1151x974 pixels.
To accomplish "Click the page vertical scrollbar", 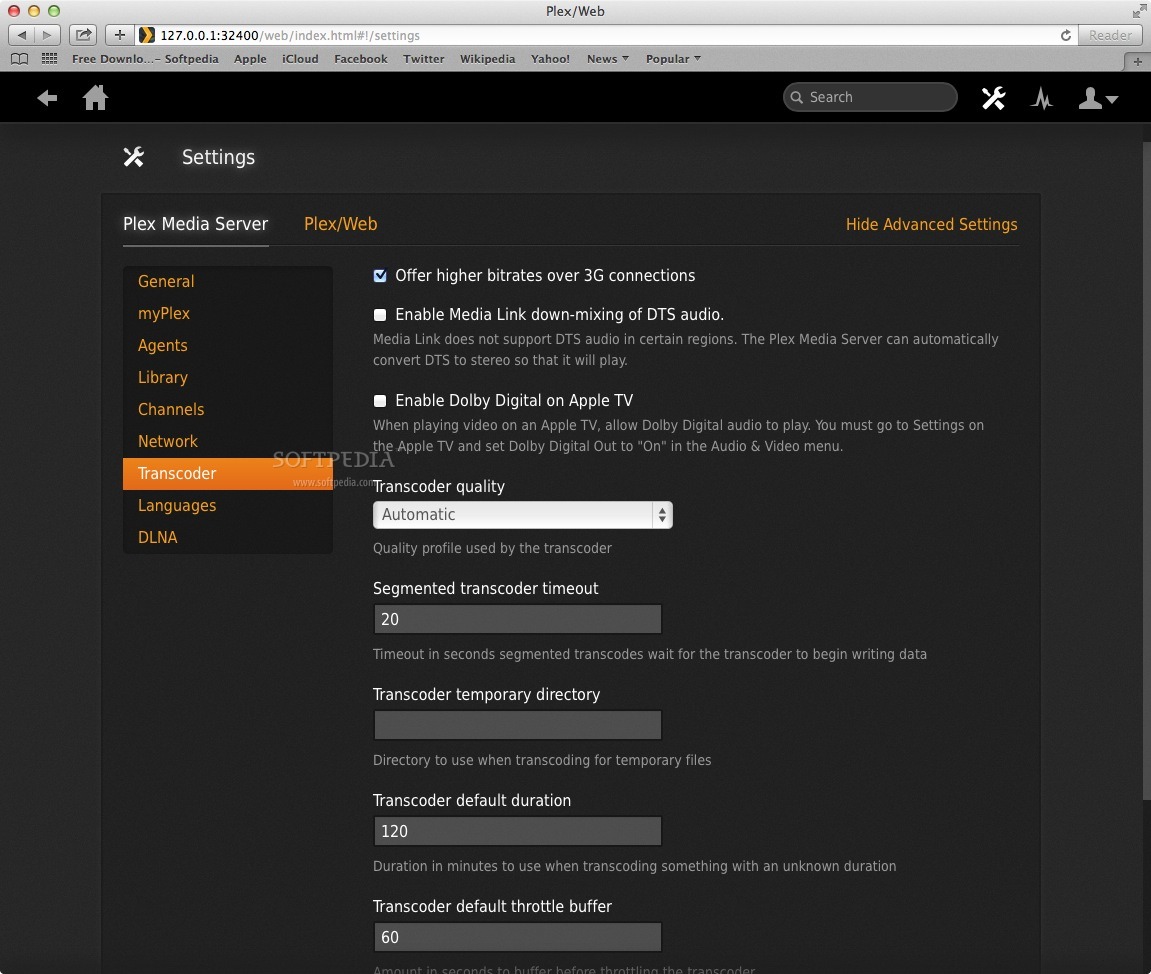I will pos(1147,470).
